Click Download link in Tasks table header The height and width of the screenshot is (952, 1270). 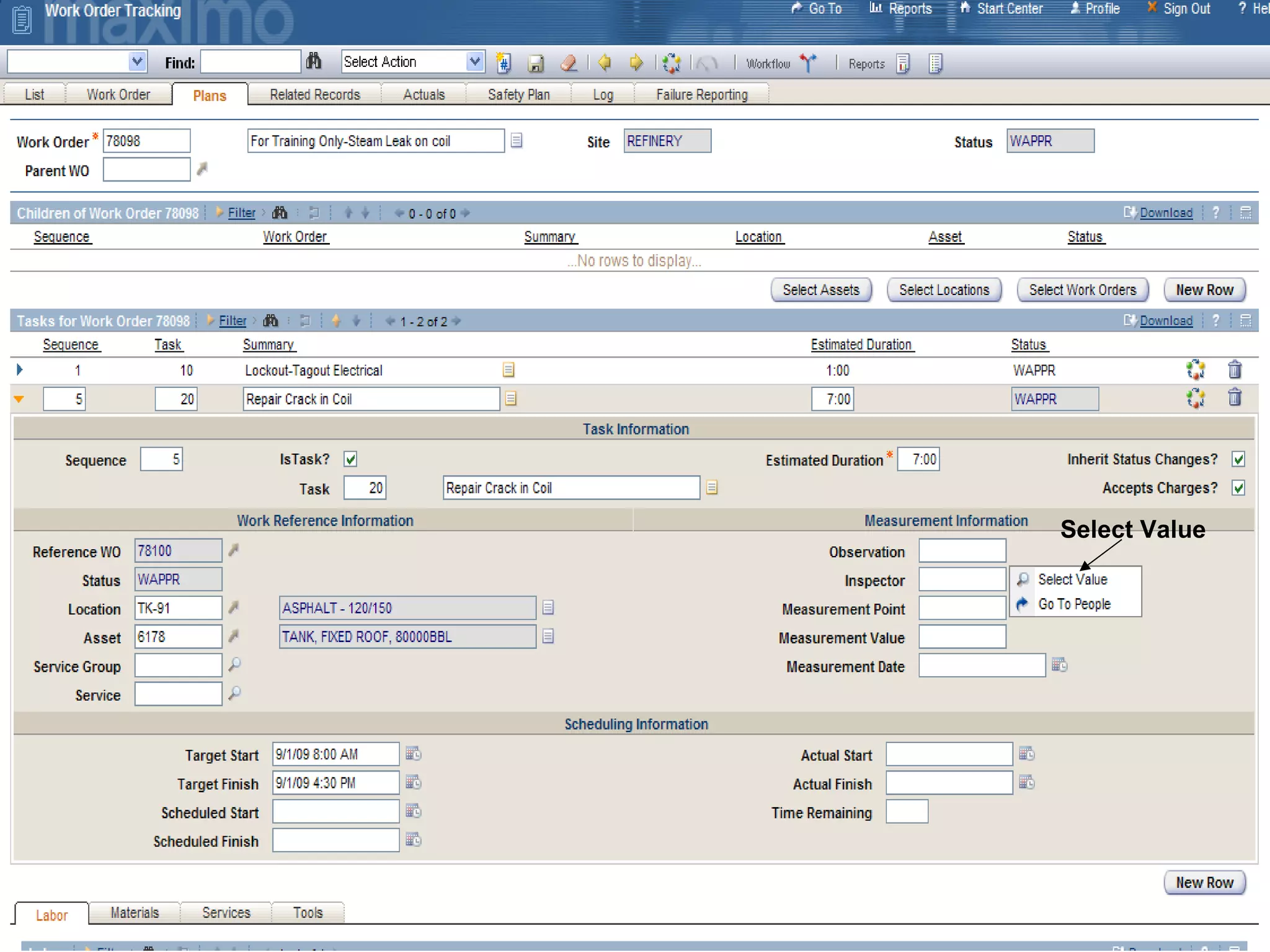click(x=1166, y=321)
